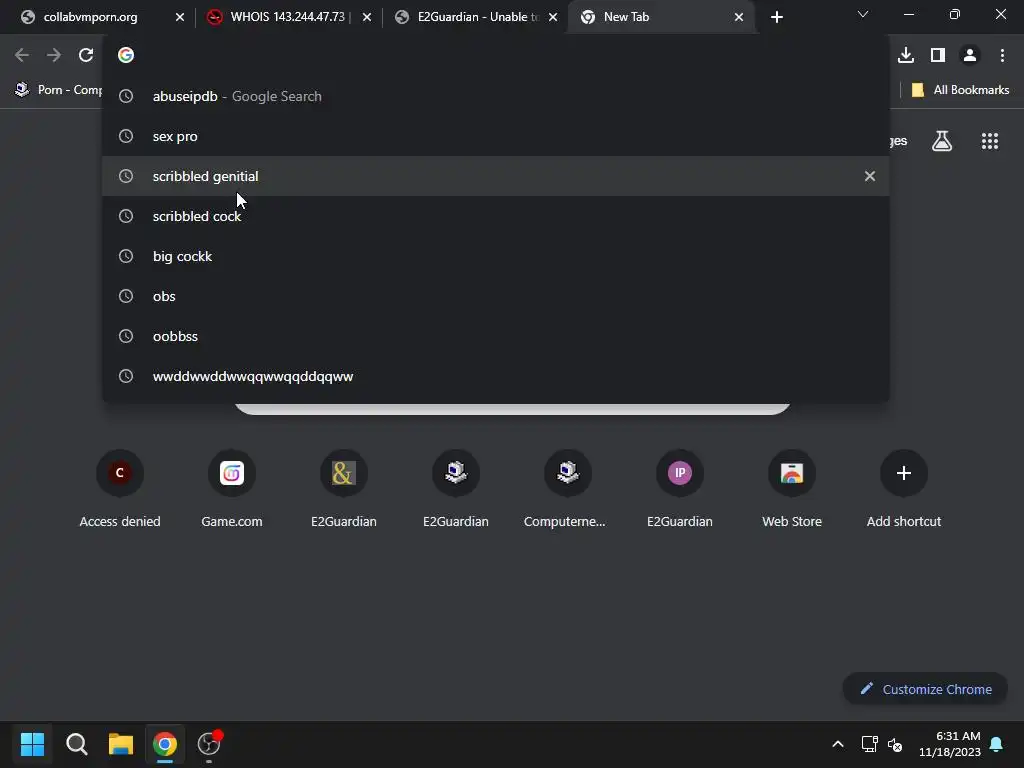The width and height of the screenshot is (1024, 768).
Task: Reload the current page
Action: (x=86, y=56)
